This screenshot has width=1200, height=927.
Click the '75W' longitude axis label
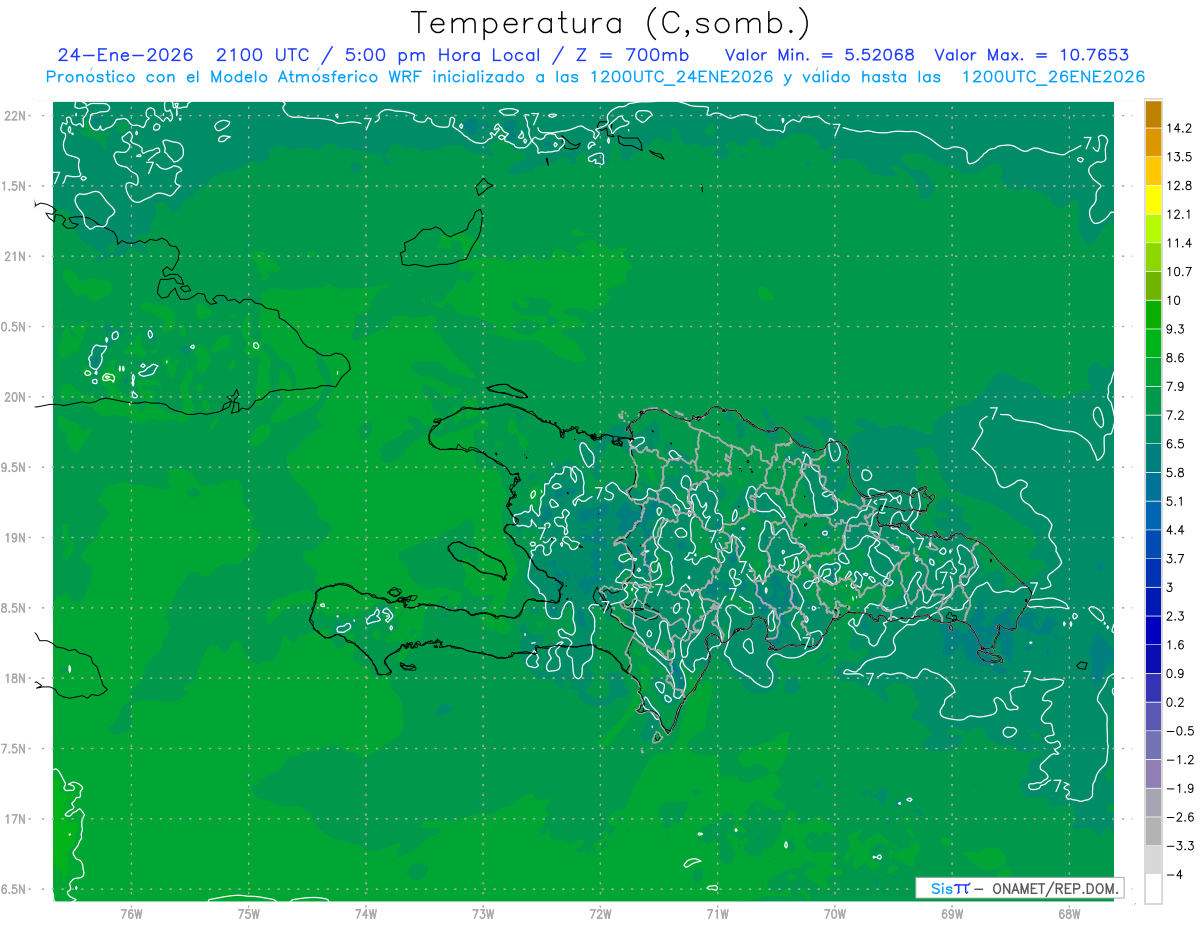[249, 915]
